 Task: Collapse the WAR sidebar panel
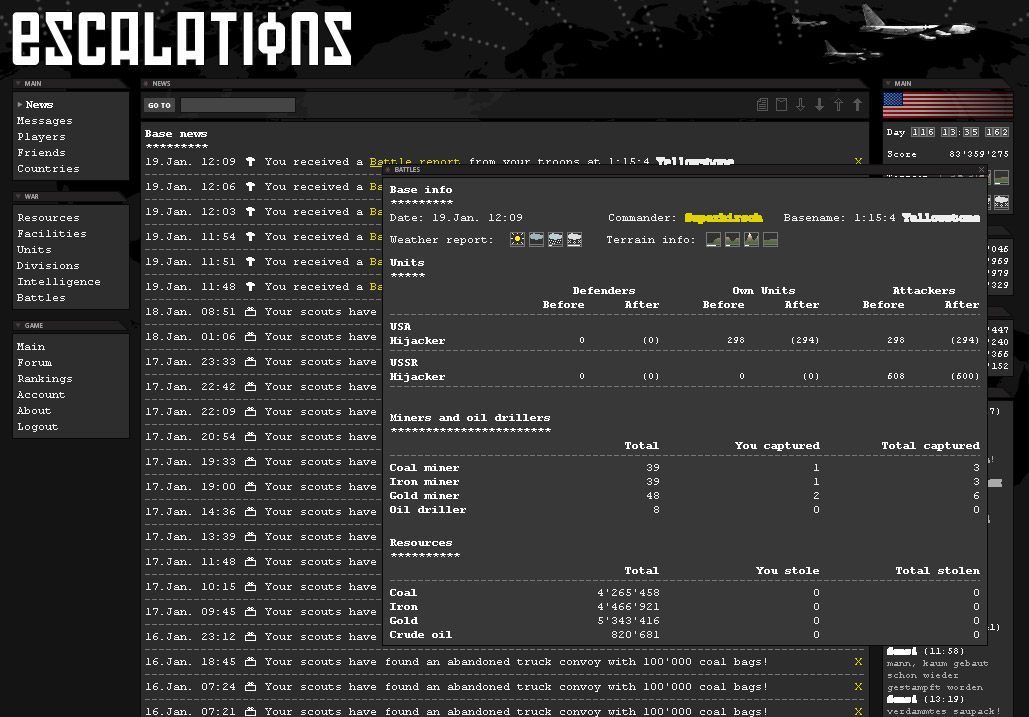18,197
